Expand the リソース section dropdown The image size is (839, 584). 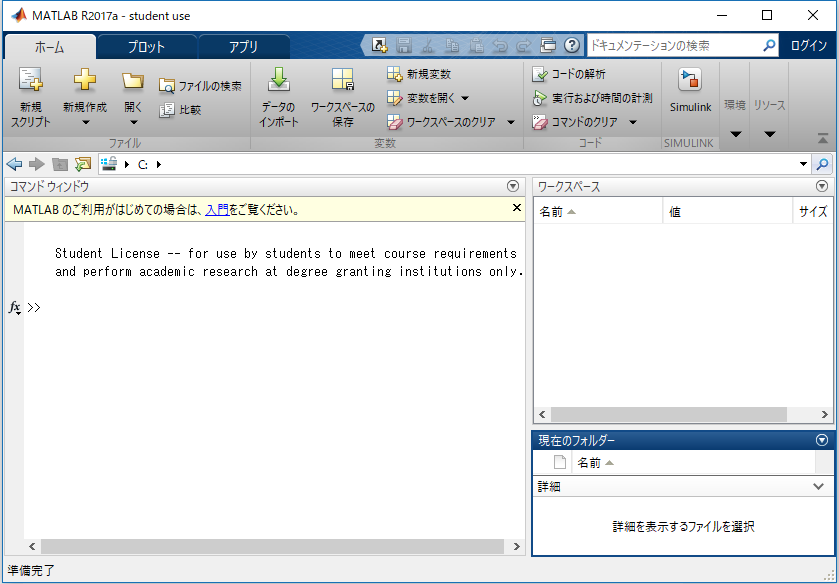pos(769,134)
